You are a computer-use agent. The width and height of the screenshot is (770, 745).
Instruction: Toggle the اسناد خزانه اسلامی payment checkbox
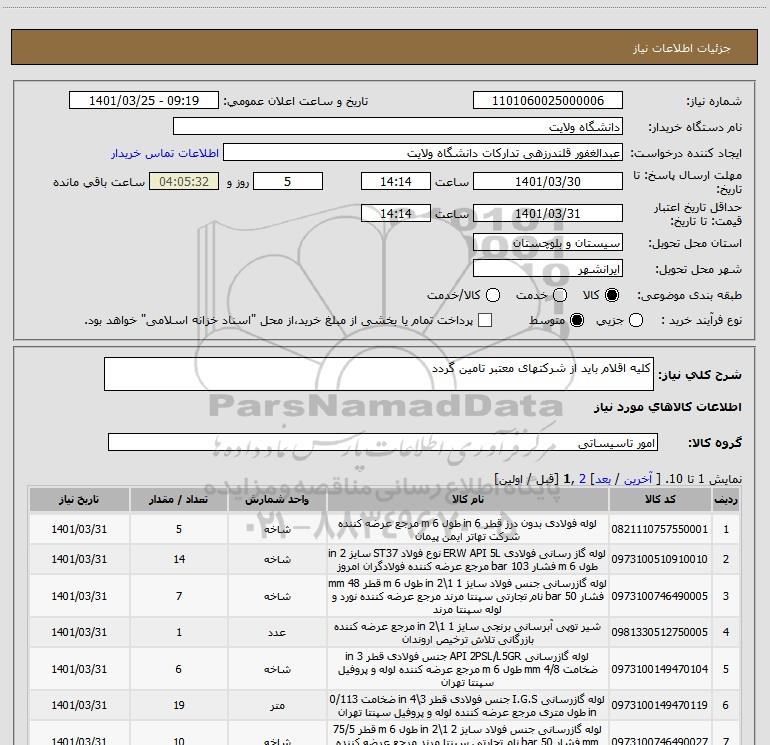point(485,320)
